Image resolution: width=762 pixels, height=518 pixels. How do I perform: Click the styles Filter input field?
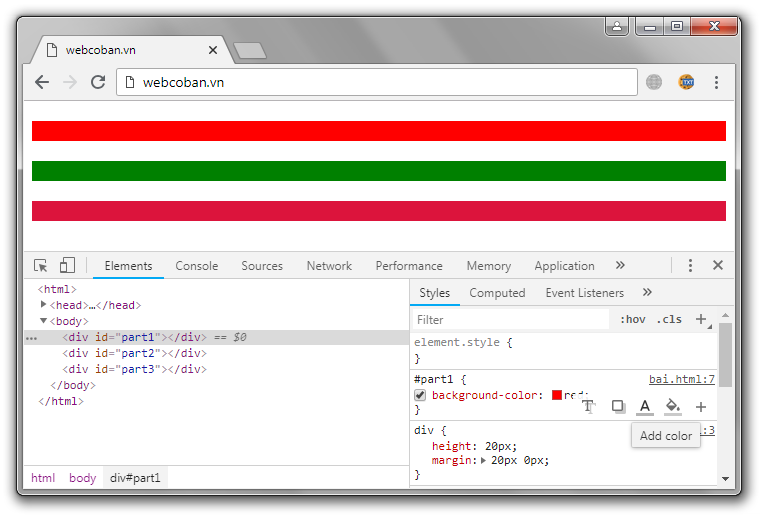pos(510,320)
